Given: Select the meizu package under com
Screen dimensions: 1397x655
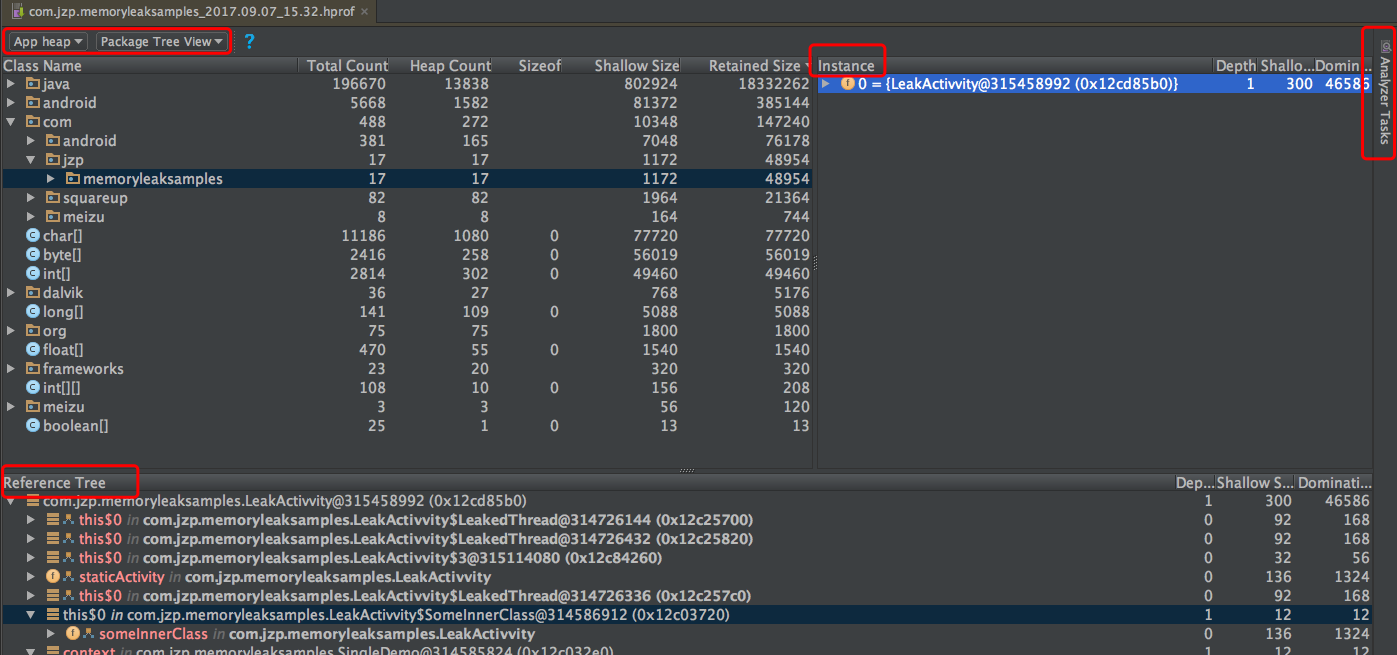Looking at the screenshot, I should (x=407, y=217).
